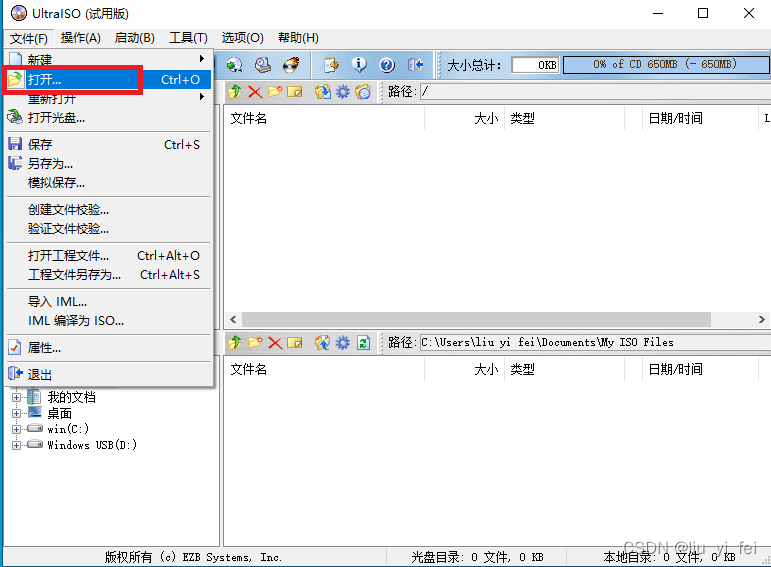Choose 导入 IML... menu entry
Viewport: 771px width, 567px height.
(x=109, y=301)
